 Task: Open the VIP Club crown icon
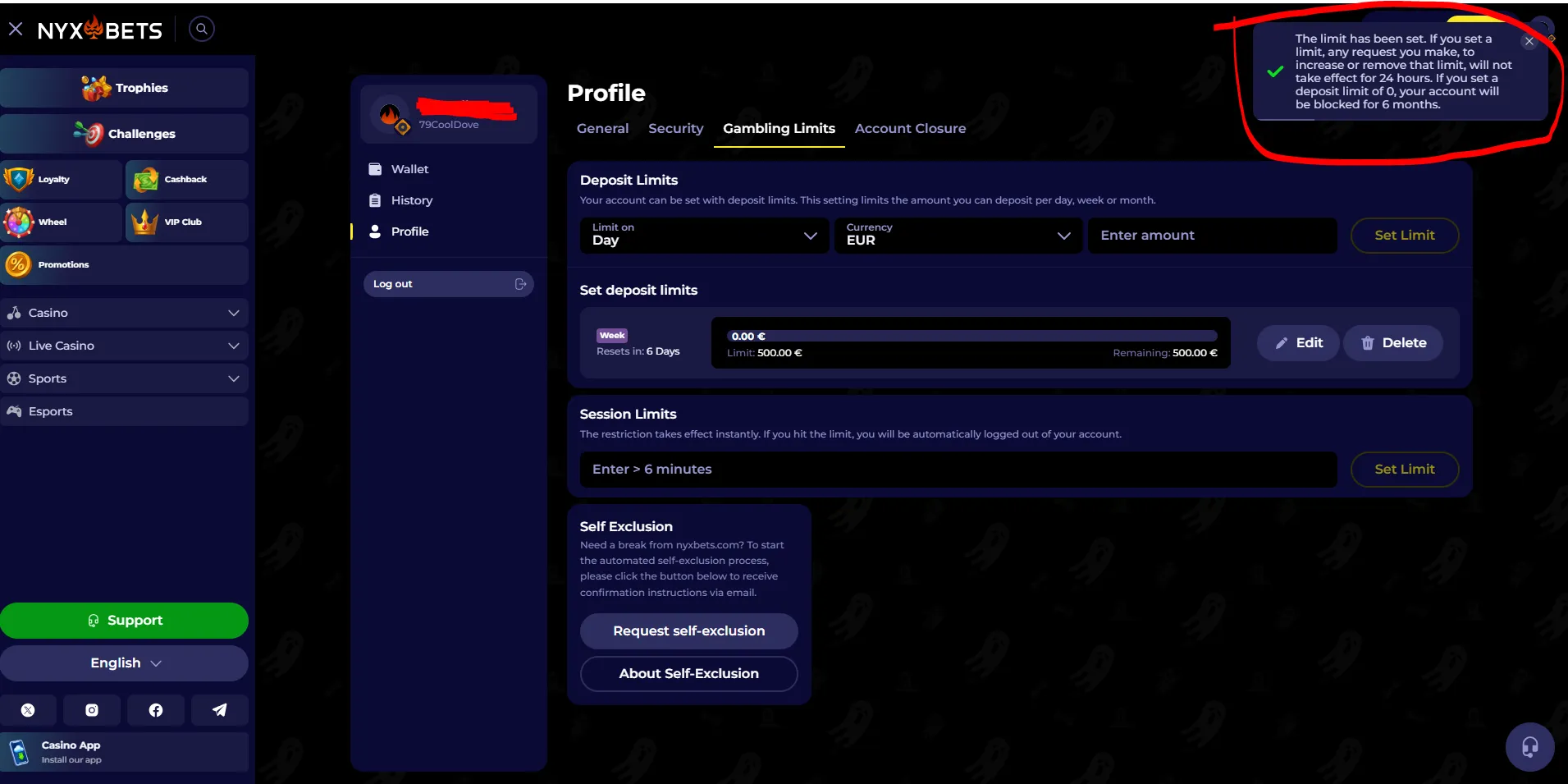click(x=145, y=222)
